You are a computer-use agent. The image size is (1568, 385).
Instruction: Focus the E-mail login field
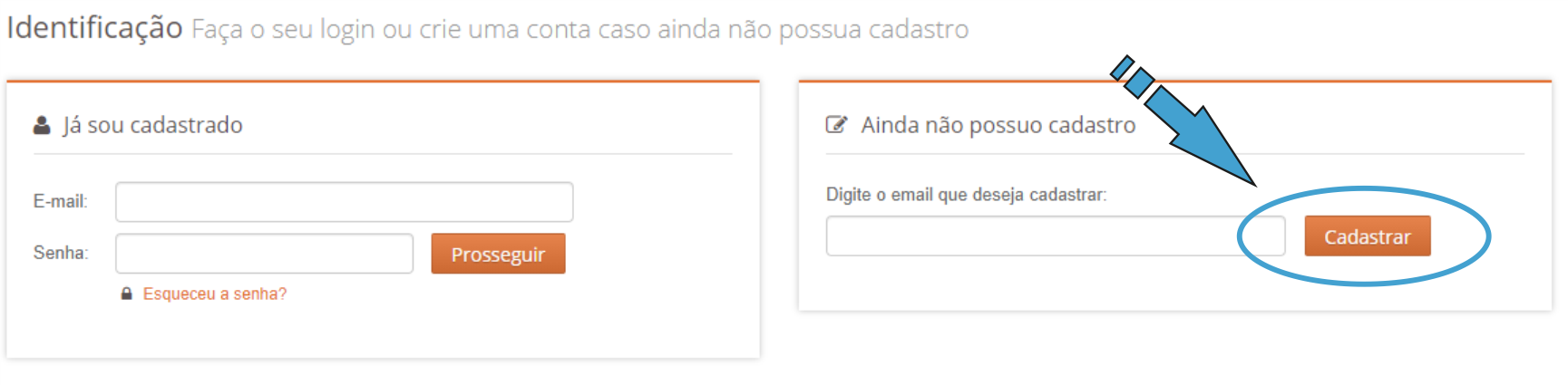(344, 202)
